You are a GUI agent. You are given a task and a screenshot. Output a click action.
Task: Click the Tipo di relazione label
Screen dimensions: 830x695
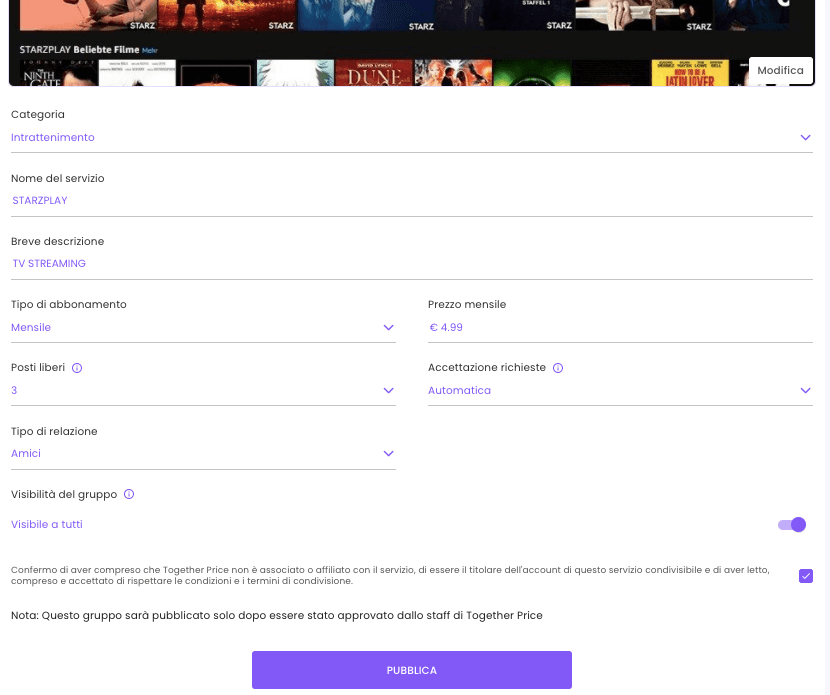click(54, 431)
